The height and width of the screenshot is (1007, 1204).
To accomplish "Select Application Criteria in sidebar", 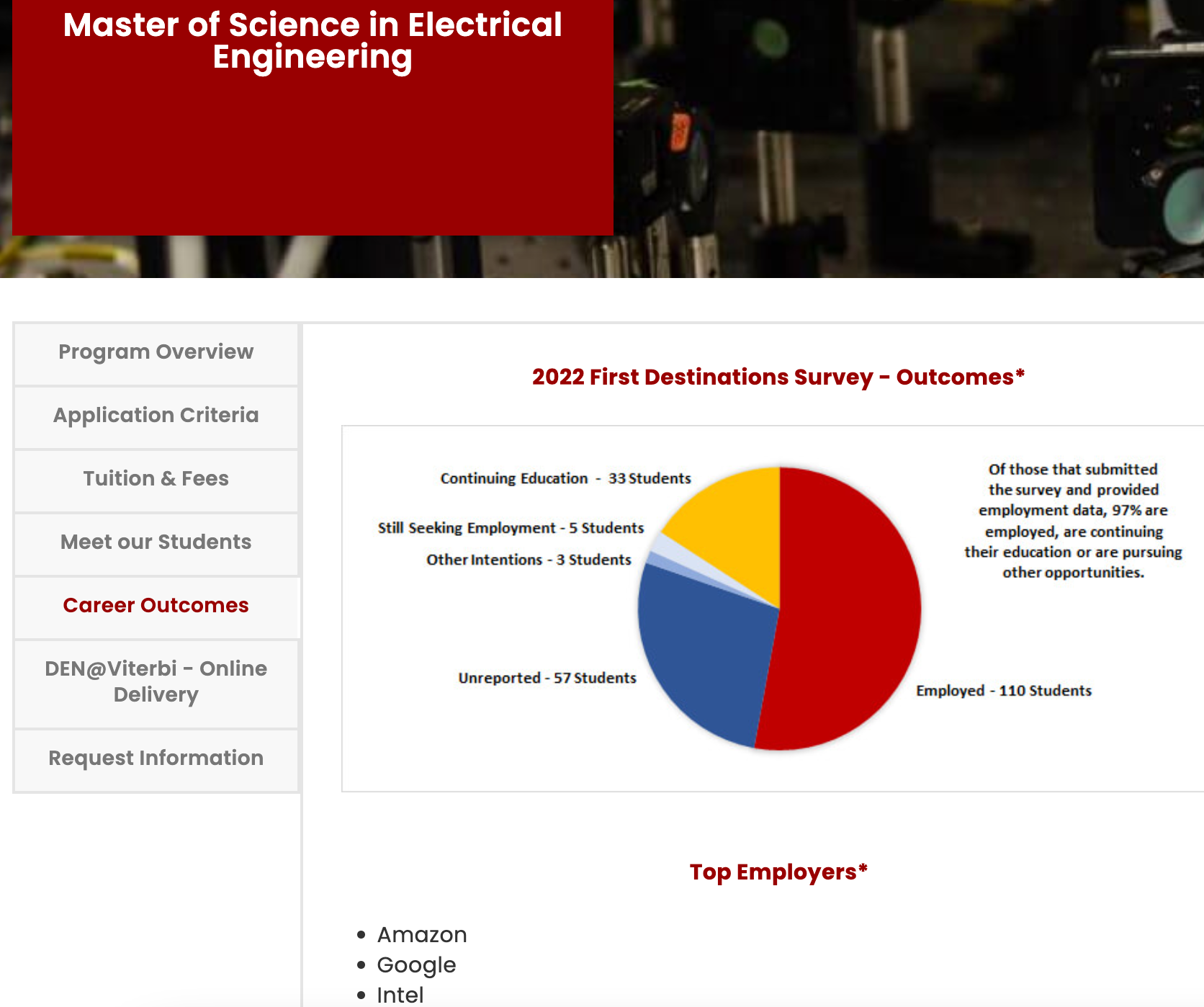I will tap(156, 416).
